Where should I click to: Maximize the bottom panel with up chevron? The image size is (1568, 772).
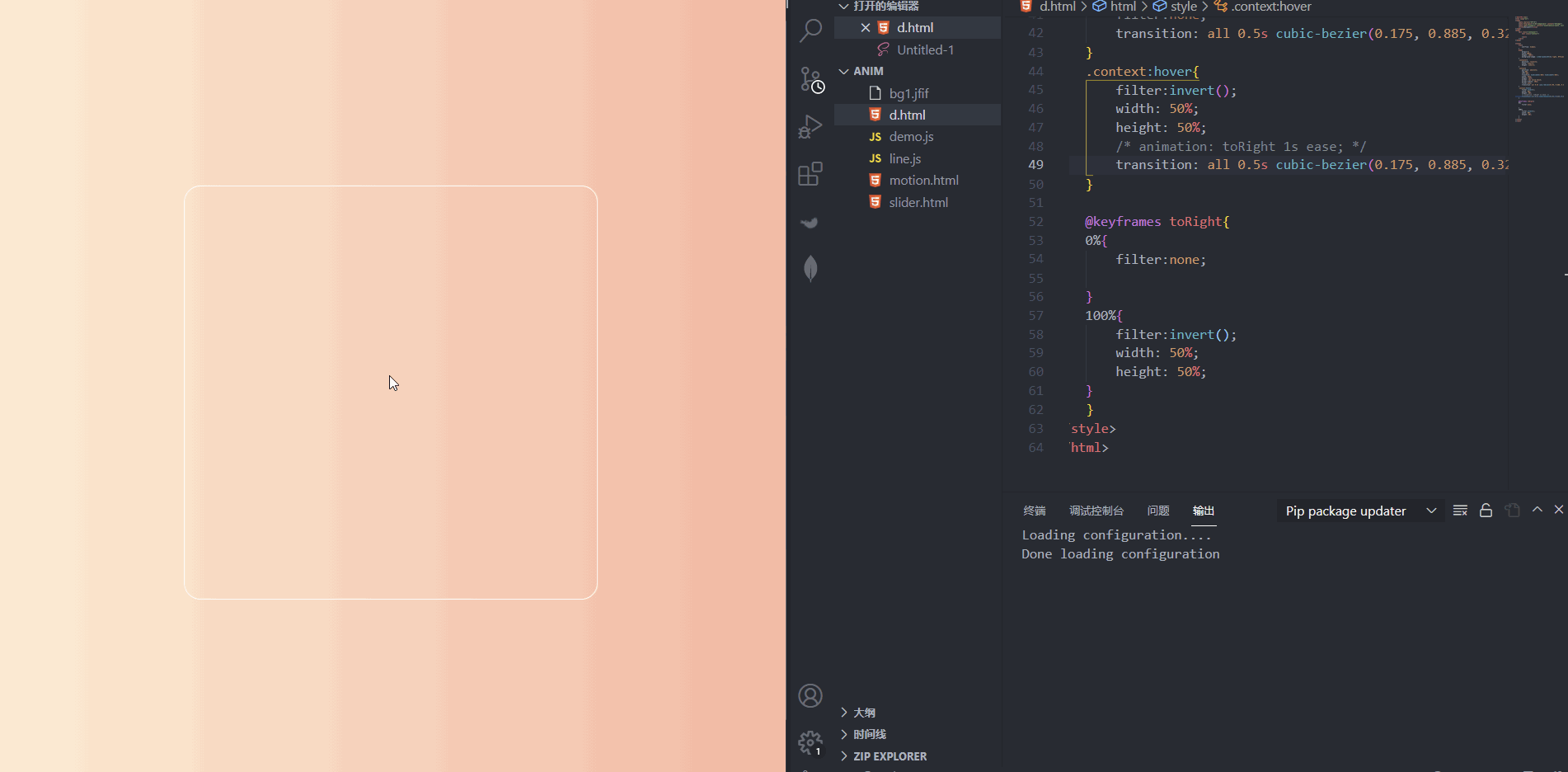pos(1537,510)
